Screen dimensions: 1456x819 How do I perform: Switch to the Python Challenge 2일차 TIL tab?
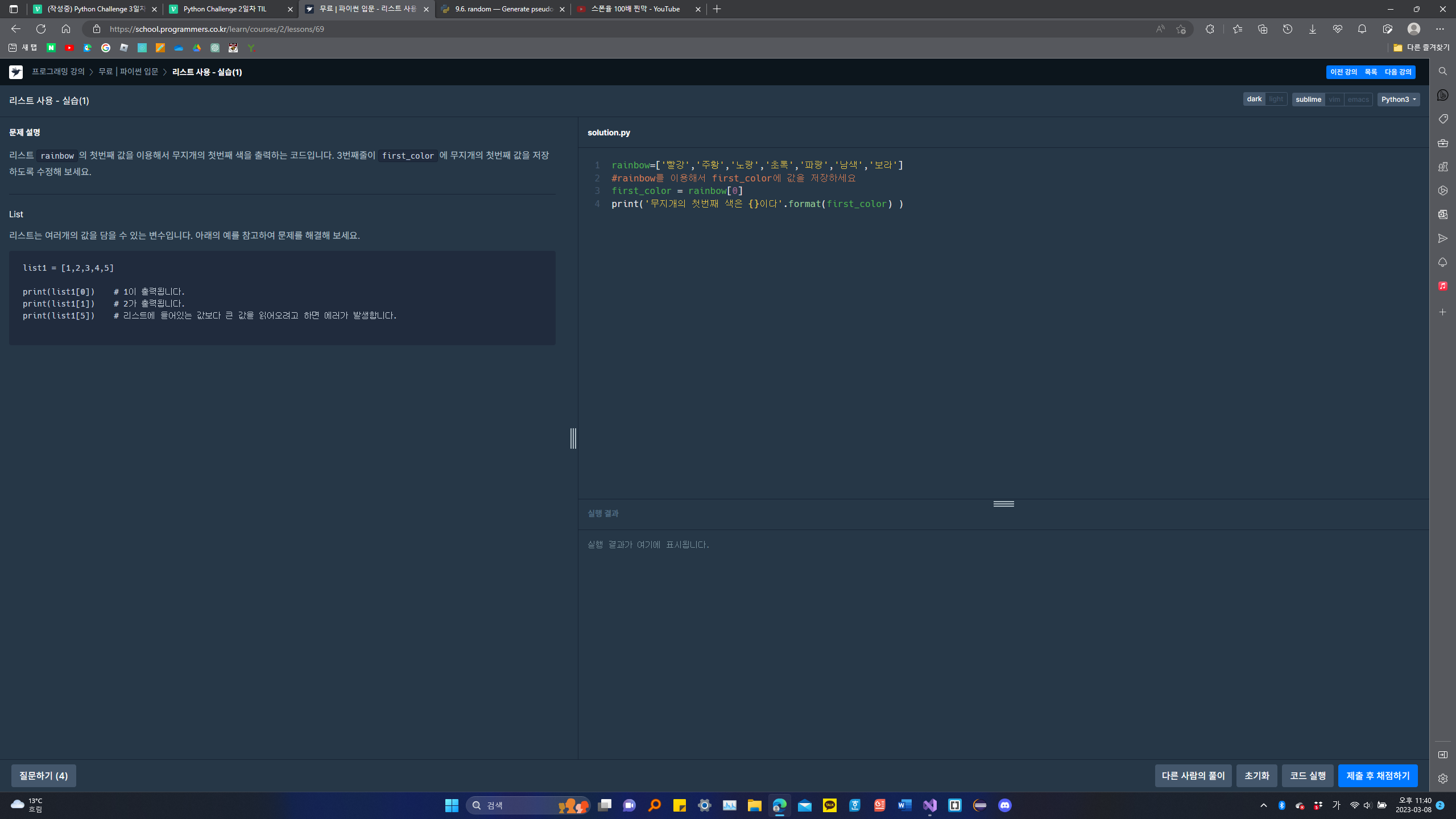pyautogui.click(x=226, y=9)
